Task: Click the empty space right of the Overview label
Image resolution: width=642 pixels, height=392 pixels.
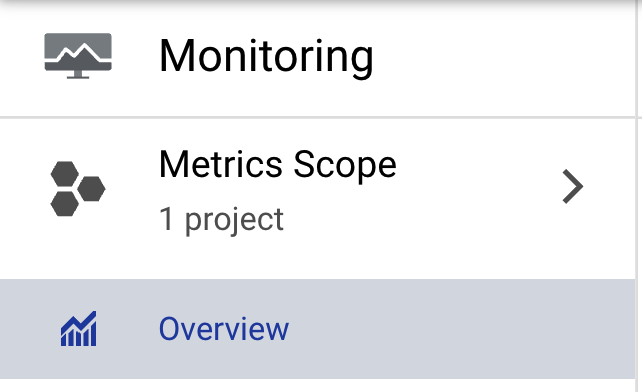Action: 459,329
